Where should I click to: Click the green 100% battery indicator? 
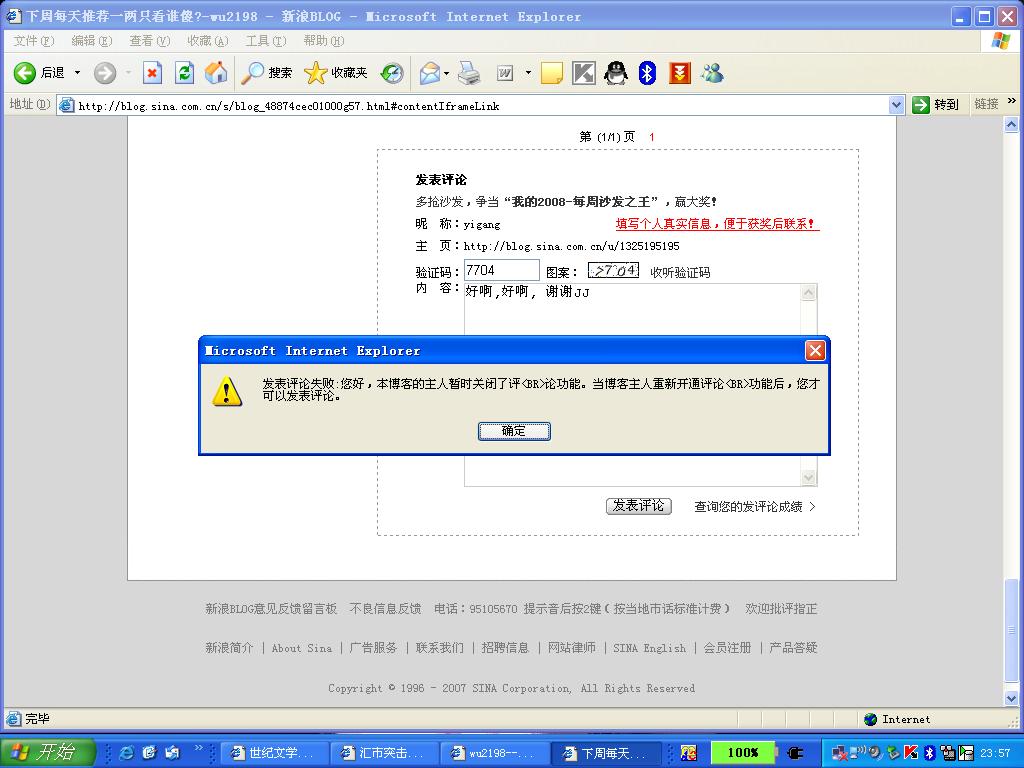[x=743, y=753]
